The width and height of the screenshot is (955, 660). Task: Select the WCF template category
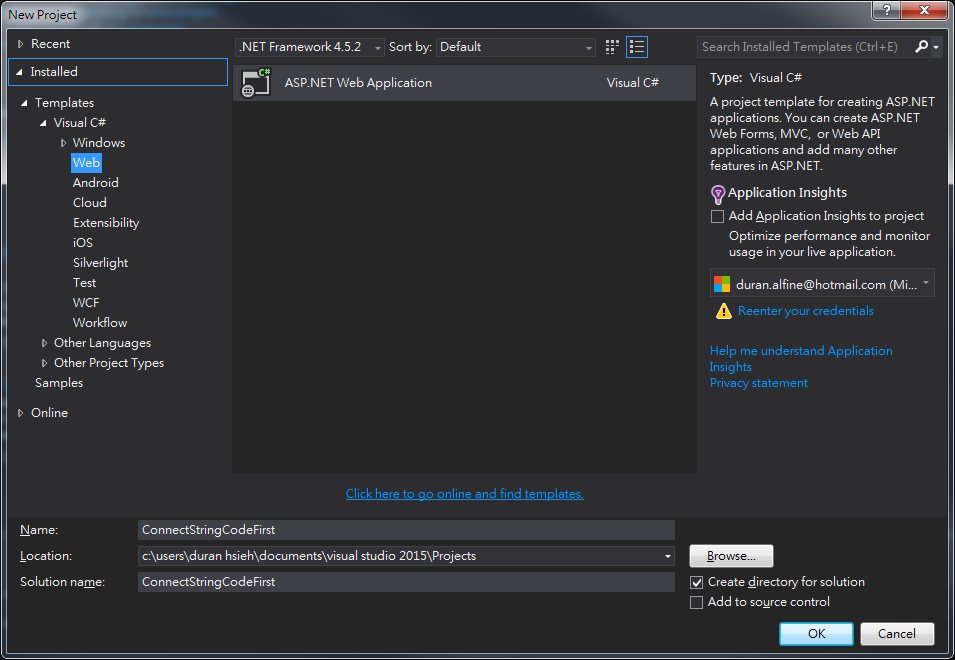[86, 303]
